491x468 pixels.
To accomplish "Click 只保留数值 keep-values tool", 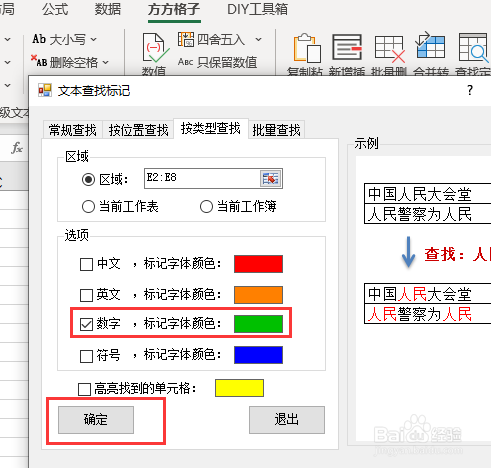I will click(217, 62).
